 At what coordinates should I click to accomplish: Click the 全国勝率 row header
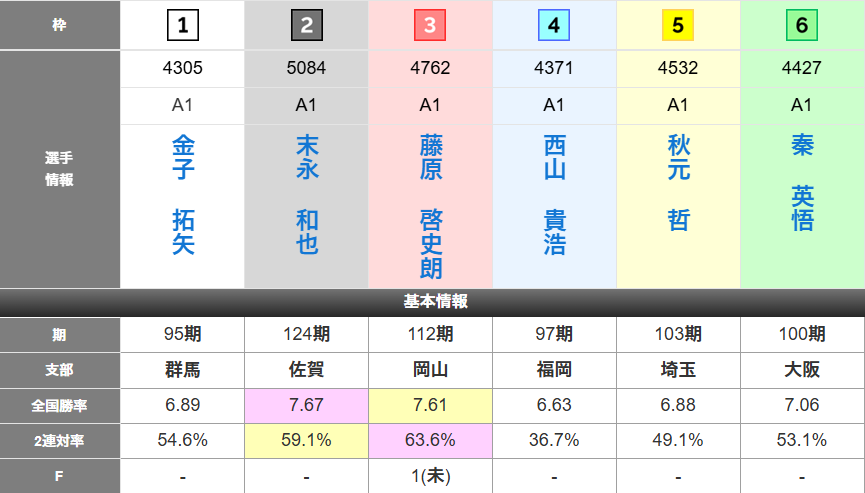point(60,405)
